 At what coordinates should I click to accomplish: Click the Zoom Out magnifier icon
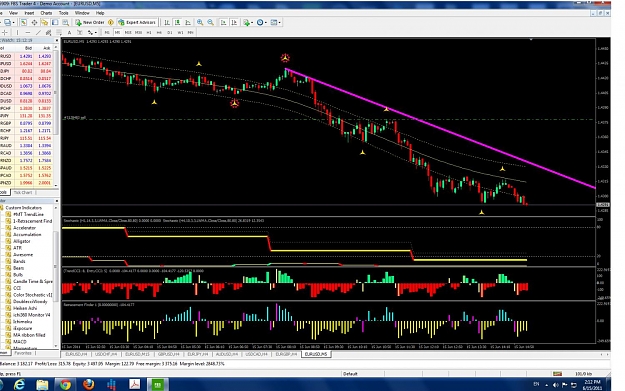pos(210,22)
